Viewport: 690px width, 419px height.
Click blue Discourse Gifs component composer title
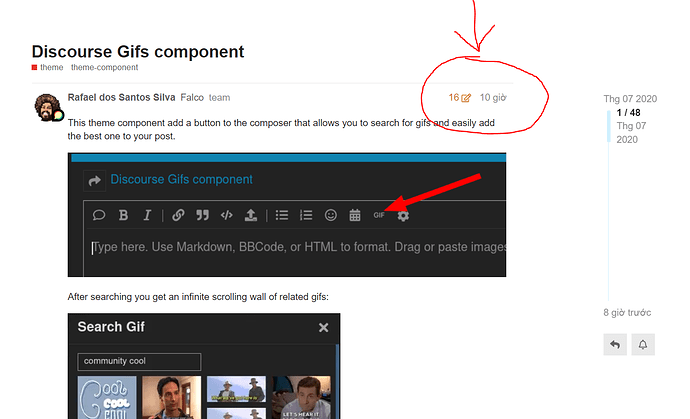click(x=181, y=179)
